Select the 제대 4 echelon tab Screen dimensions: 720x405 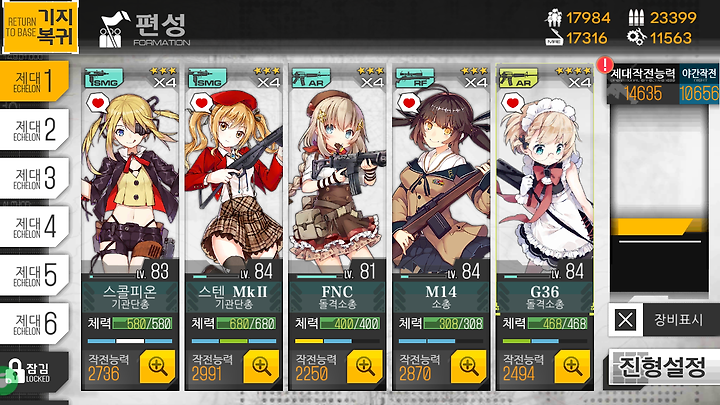(35, 226)
